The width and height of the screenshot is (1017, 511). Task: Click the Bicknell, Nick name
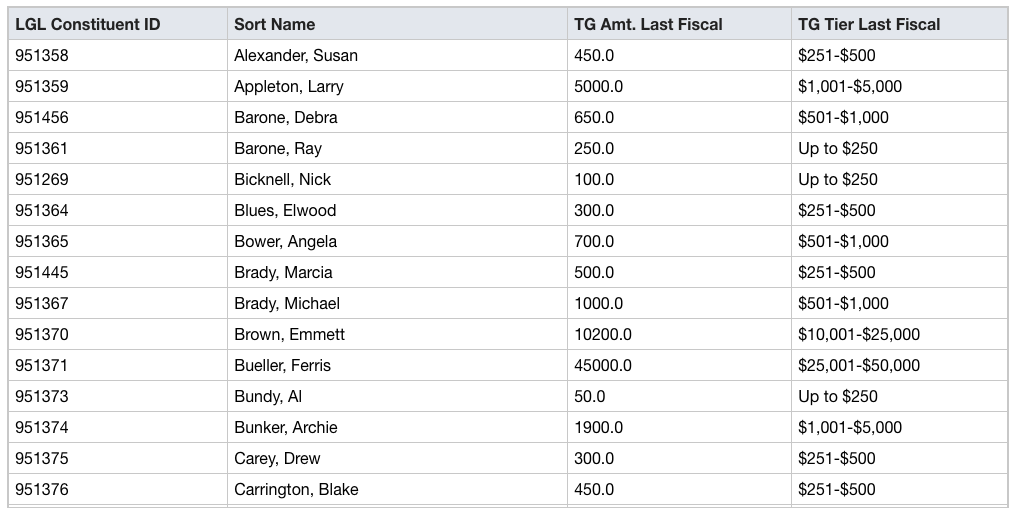tap(282, 180)
